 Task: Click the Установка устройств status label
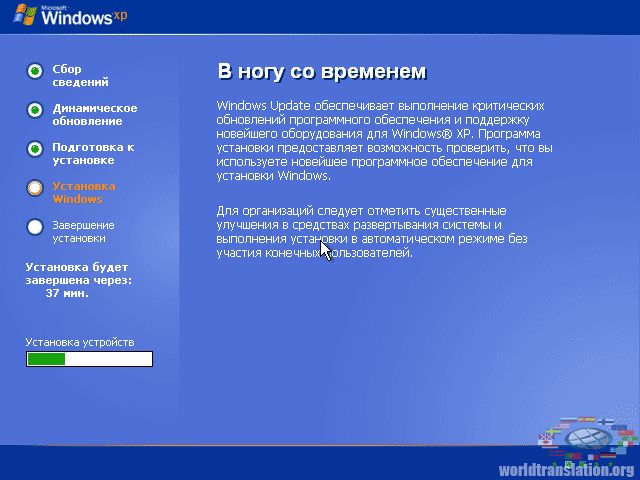pyautogui.click(x=79, y=342)
